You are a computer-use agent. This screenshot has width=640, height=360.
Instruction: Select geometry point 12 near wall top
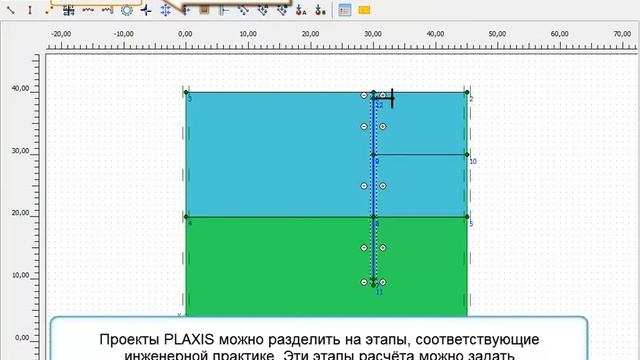coord(373,98)
